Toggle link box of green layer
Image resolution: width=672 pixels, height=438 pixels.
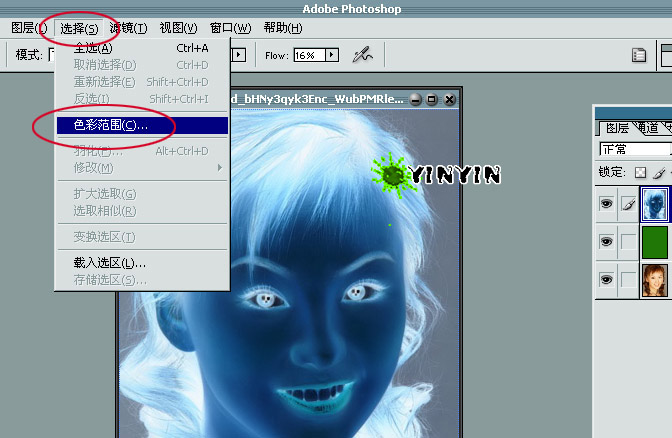628,242
